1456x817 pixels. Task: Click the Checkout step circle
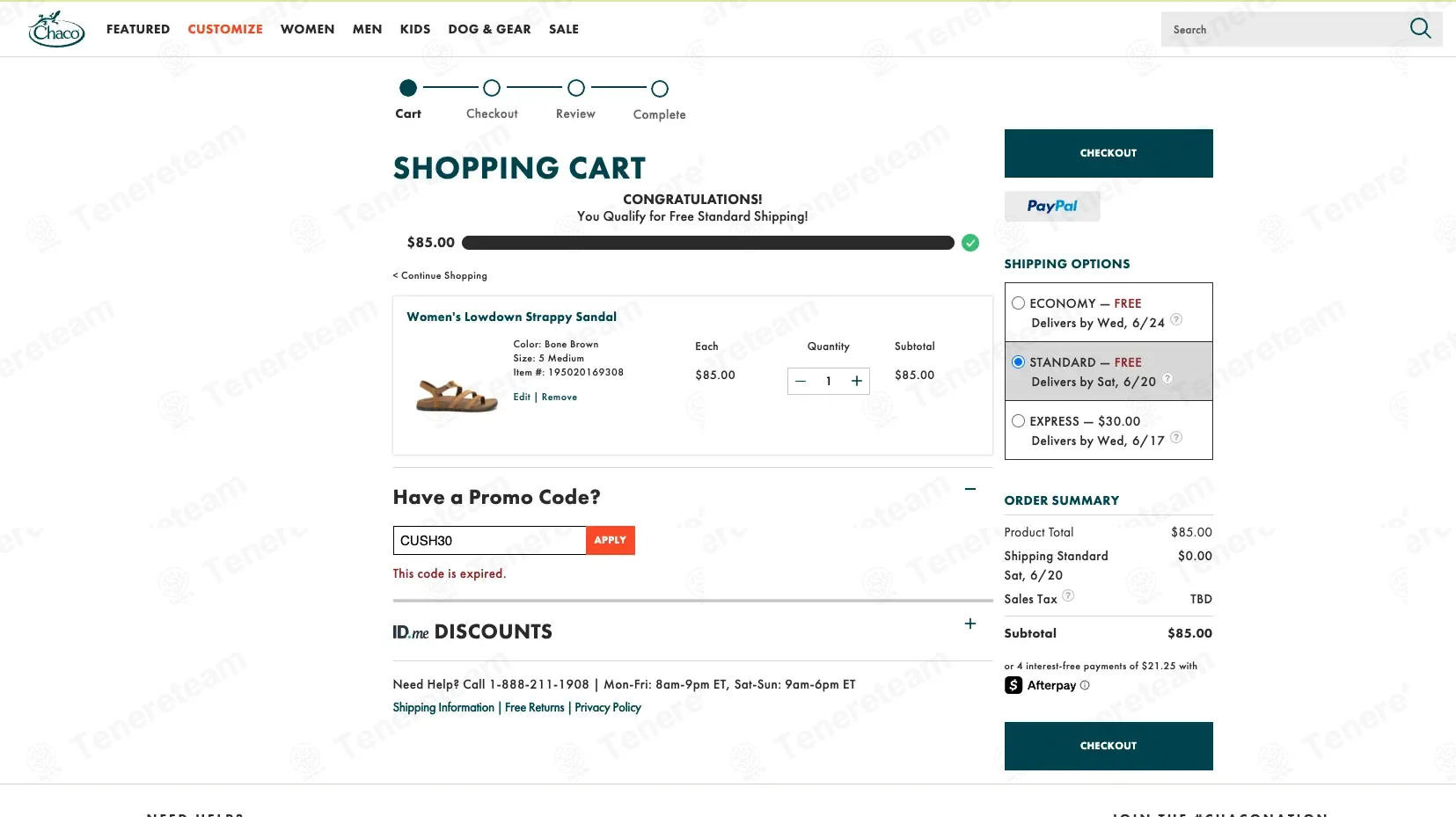pos(492,88)
